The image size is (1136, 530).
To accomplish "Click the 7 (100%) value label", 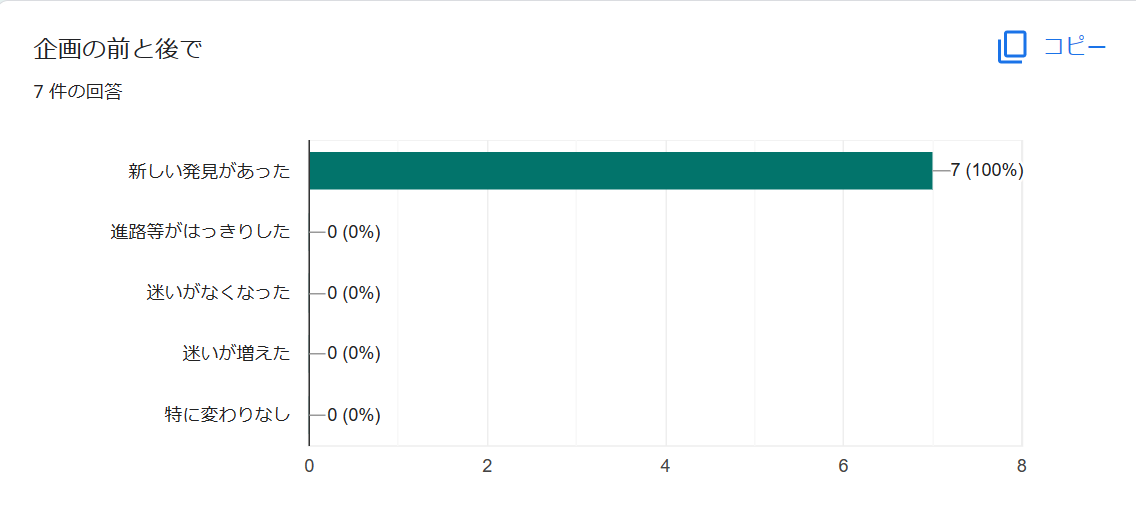I will [x=987, y=171].
